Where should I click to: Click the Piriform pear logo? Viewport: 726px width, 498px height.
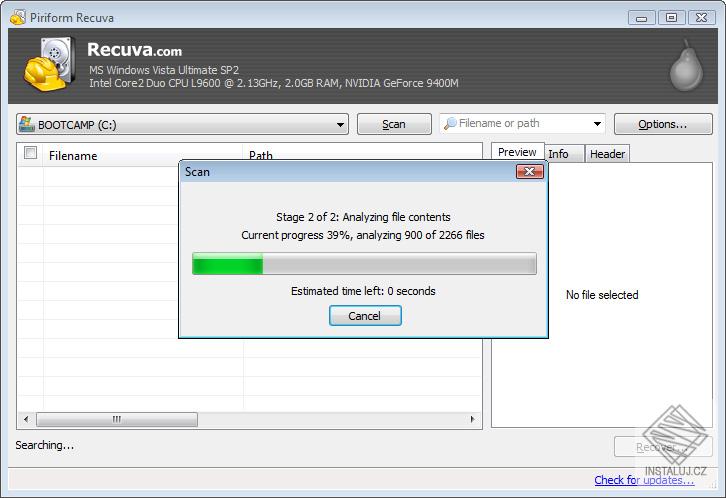point(686,66)
